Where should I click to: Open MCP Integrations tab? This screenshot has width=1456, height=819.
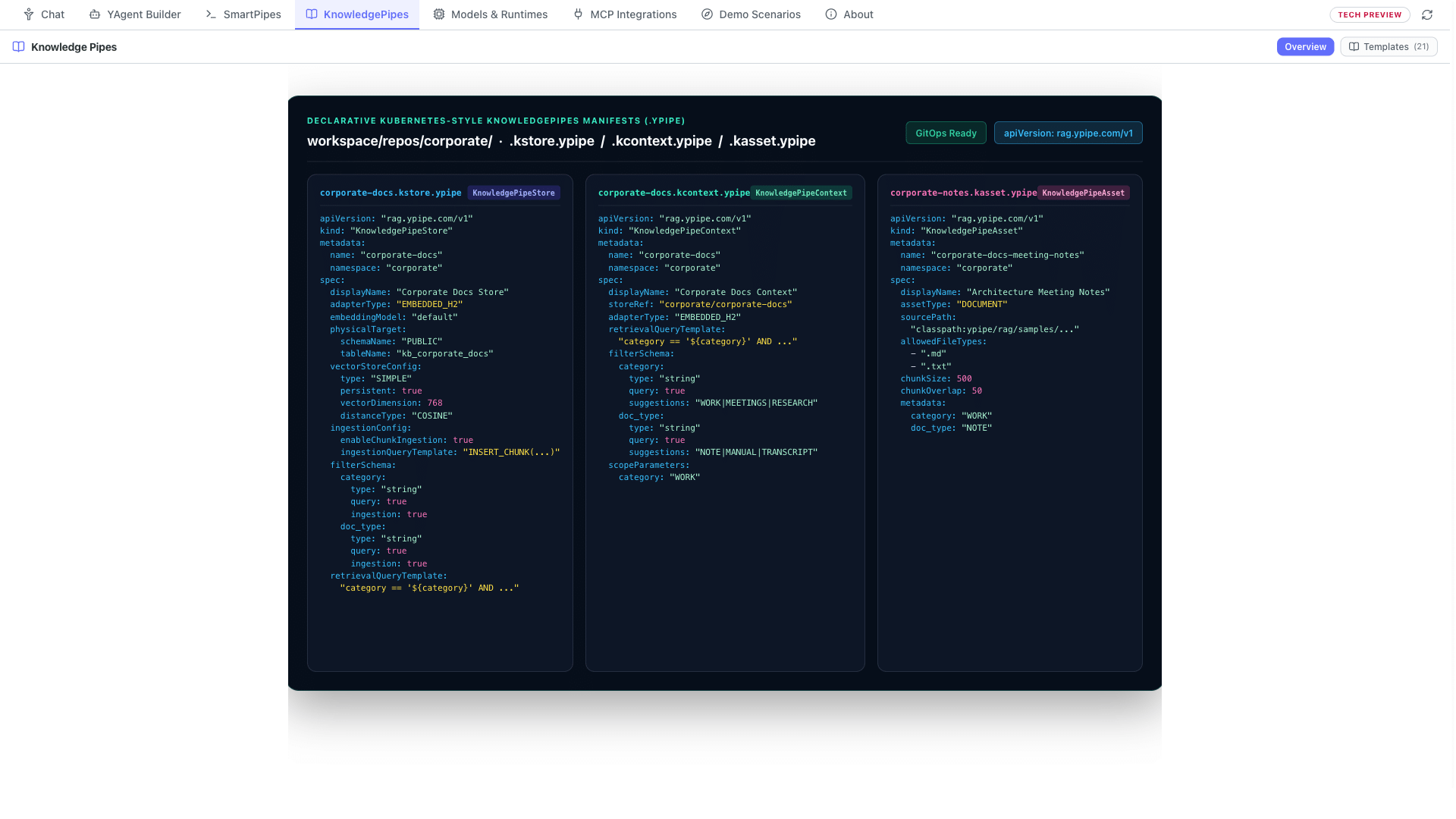click(x=625, y=14)
